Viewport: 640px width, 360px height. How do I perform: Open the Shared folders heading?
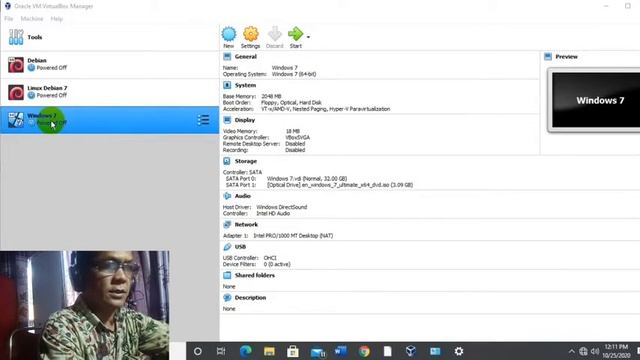click(x=255, y=276)
